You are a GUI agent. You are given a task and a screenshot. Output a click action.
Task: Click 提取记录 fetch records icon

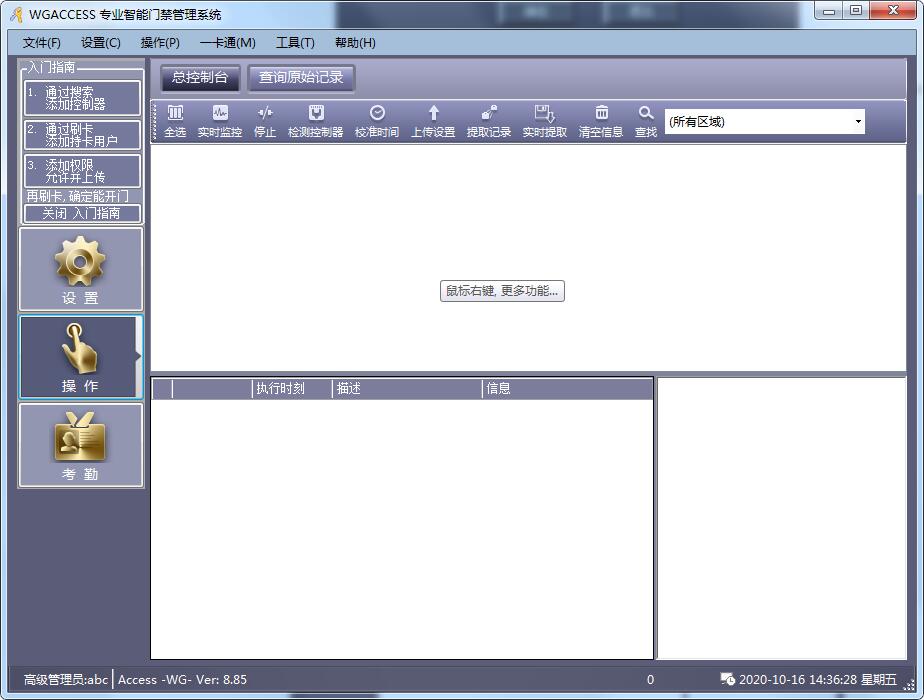489,121
